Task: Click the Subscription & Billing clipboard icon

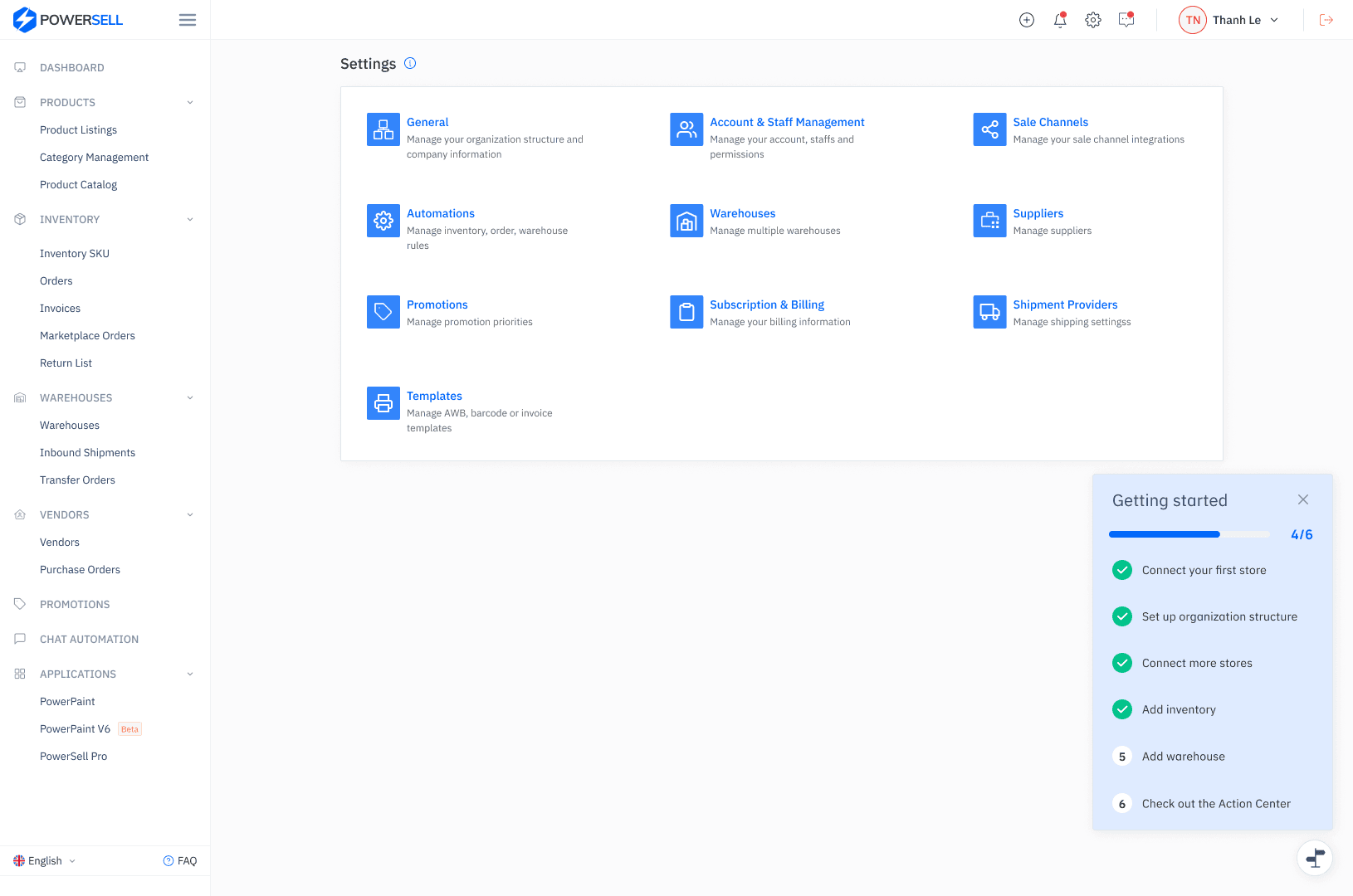Action: coord(686,312)
